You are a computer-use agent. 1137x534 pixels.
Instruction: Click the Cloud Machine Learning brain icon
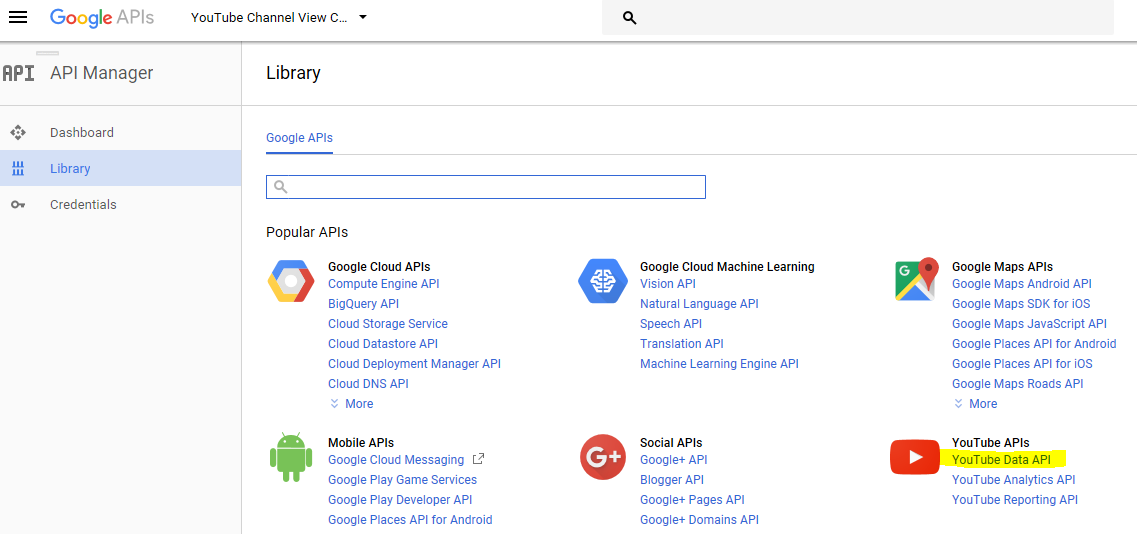(603, 281)
